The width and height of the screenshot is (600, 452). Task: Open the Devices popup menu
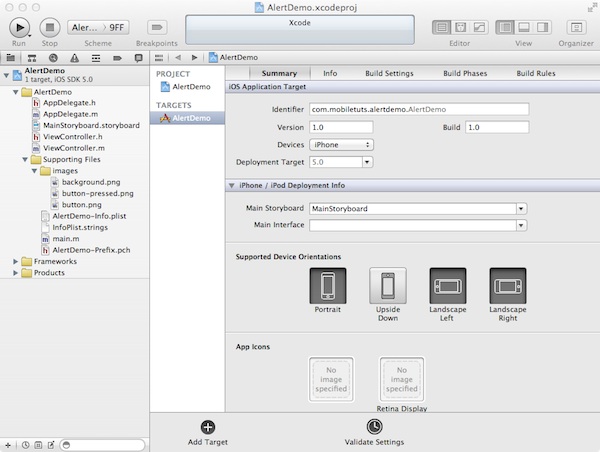click(x=341, y=145)
